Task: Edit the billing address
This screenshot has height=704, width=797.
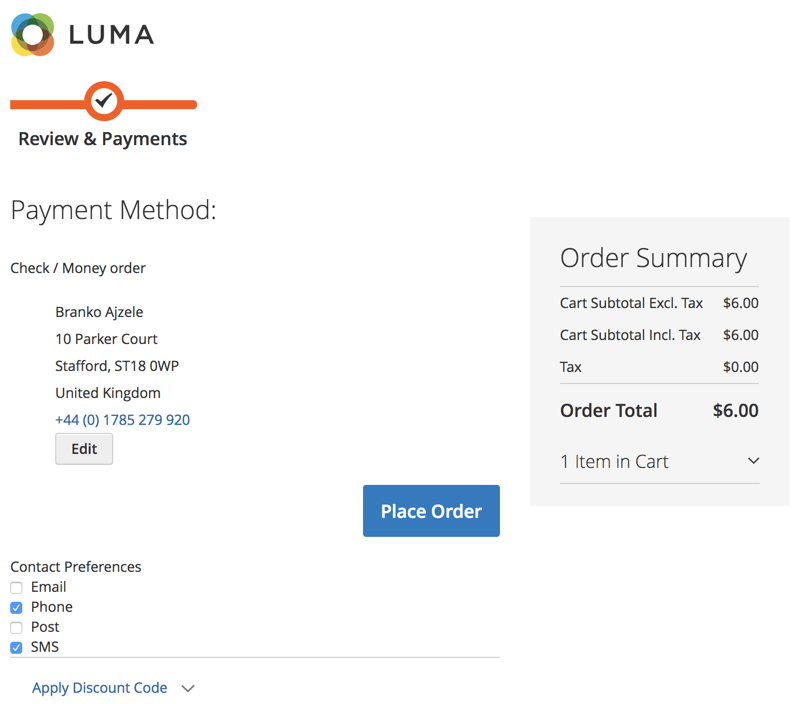Action: [x=84, y=449]
